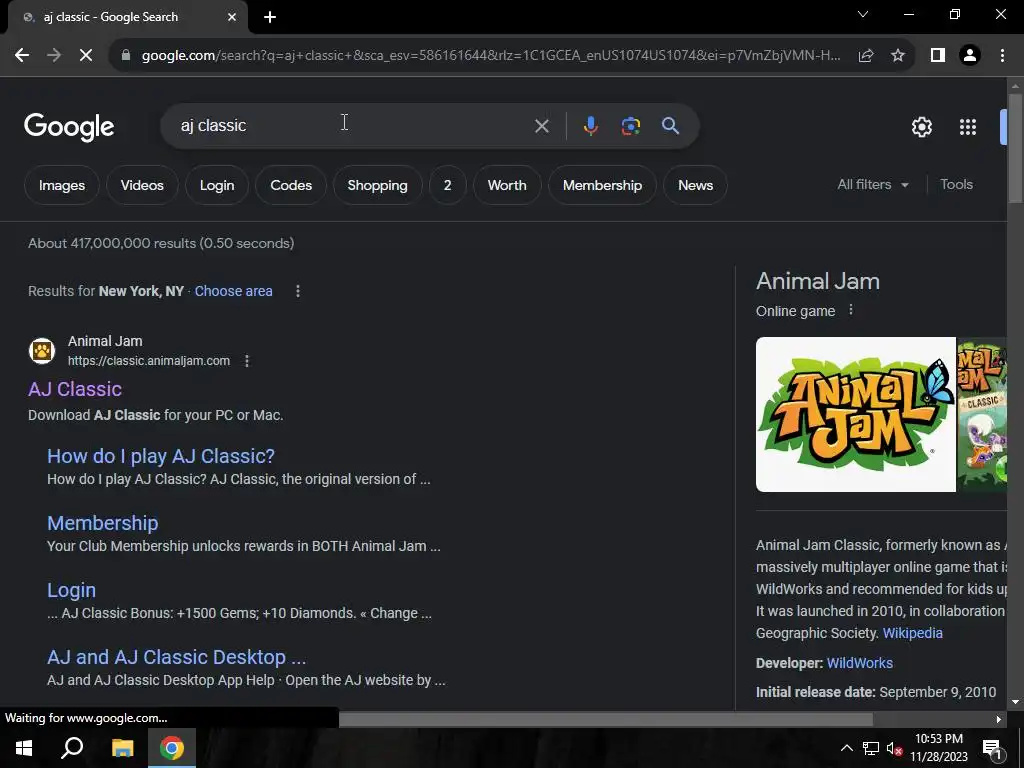Open the site information lock icon
This screenshot has height=768, width=1024.
tap(126, 56)
